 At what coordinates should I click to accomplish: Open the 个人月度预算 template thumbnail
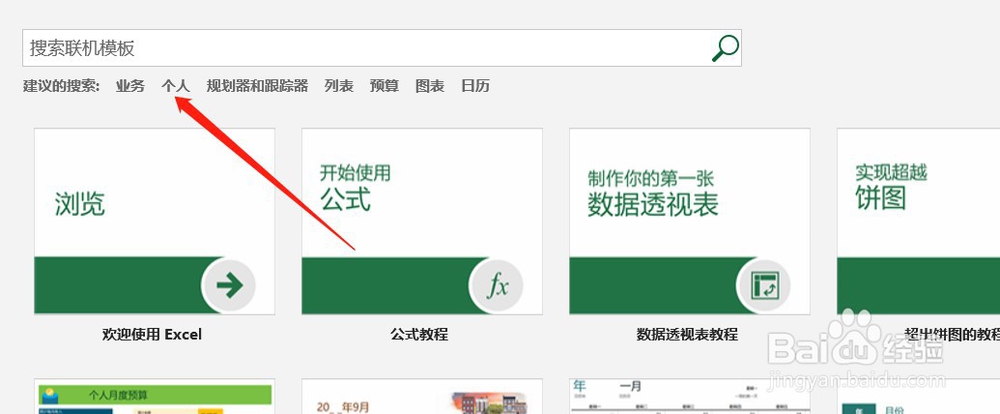click(x=154, y=396)
